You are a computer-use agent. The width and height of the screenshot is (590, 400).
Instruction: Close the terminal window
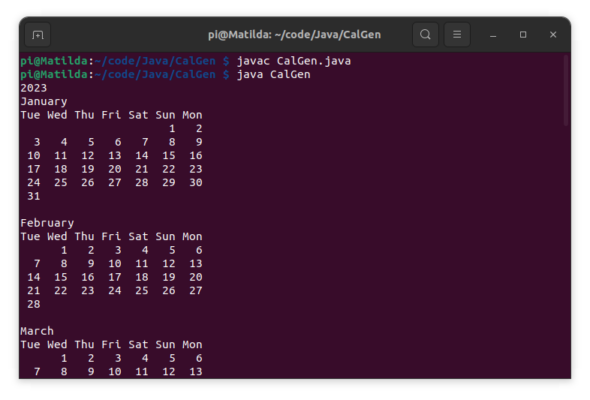click(553, 35)
